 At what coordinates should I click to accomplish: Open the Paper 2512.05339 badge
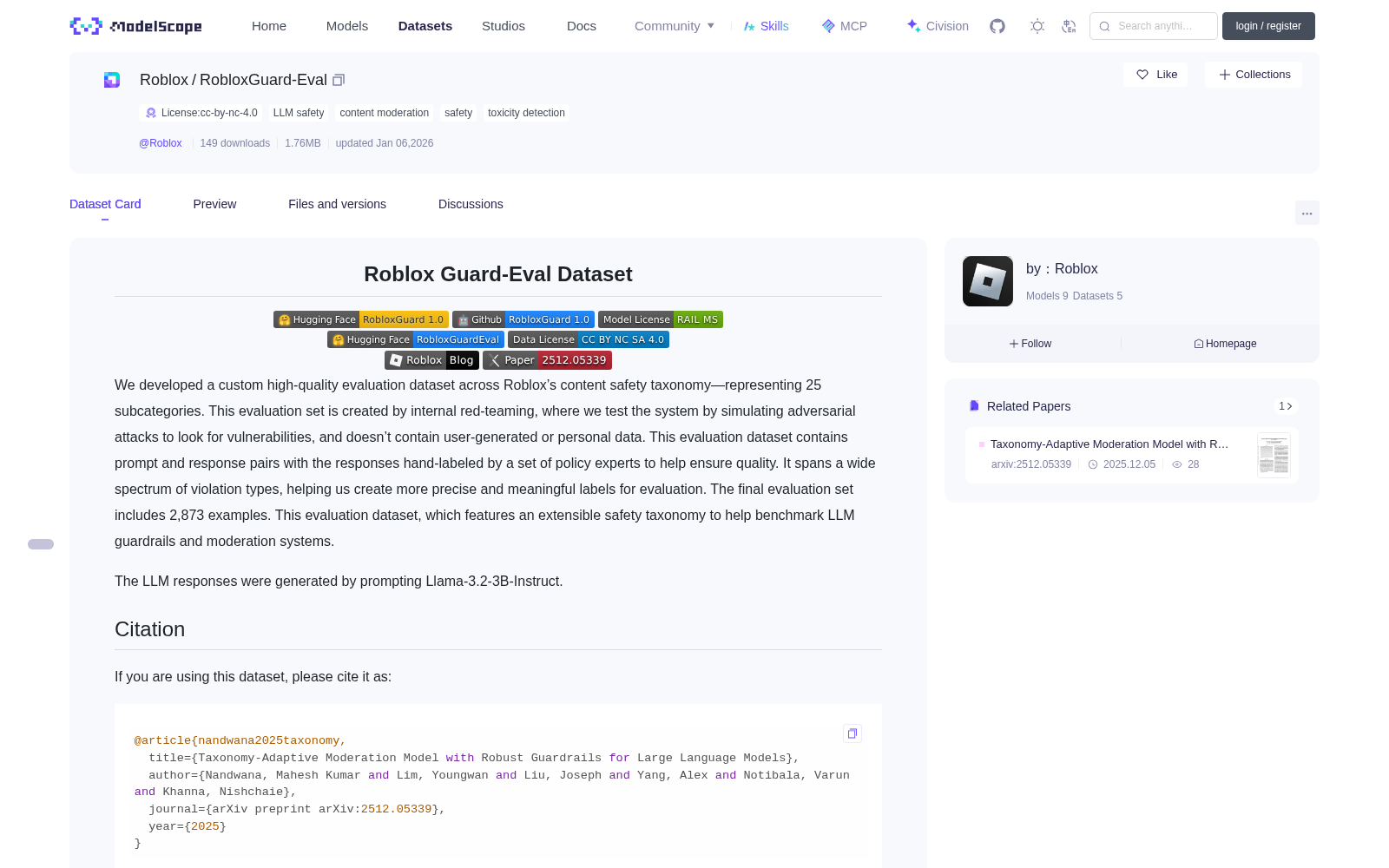[547, 360]
